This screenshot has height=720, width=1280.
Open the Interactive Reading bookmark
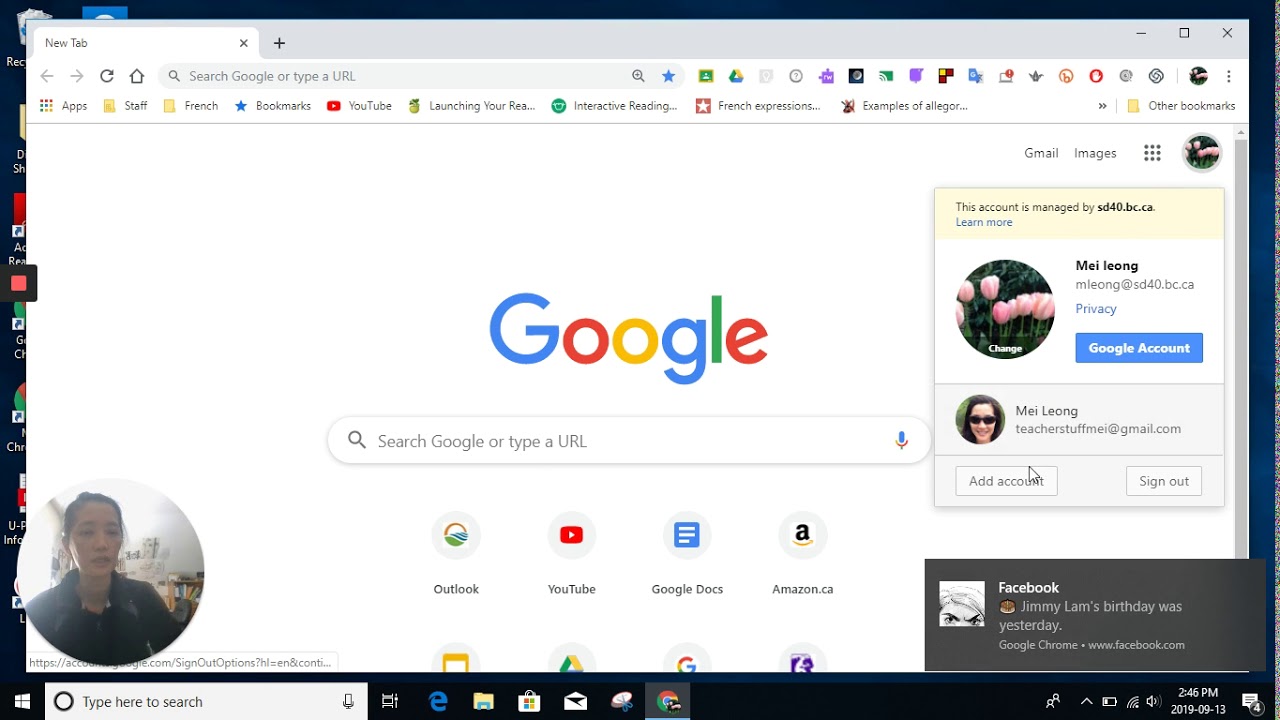pos(614,105)
